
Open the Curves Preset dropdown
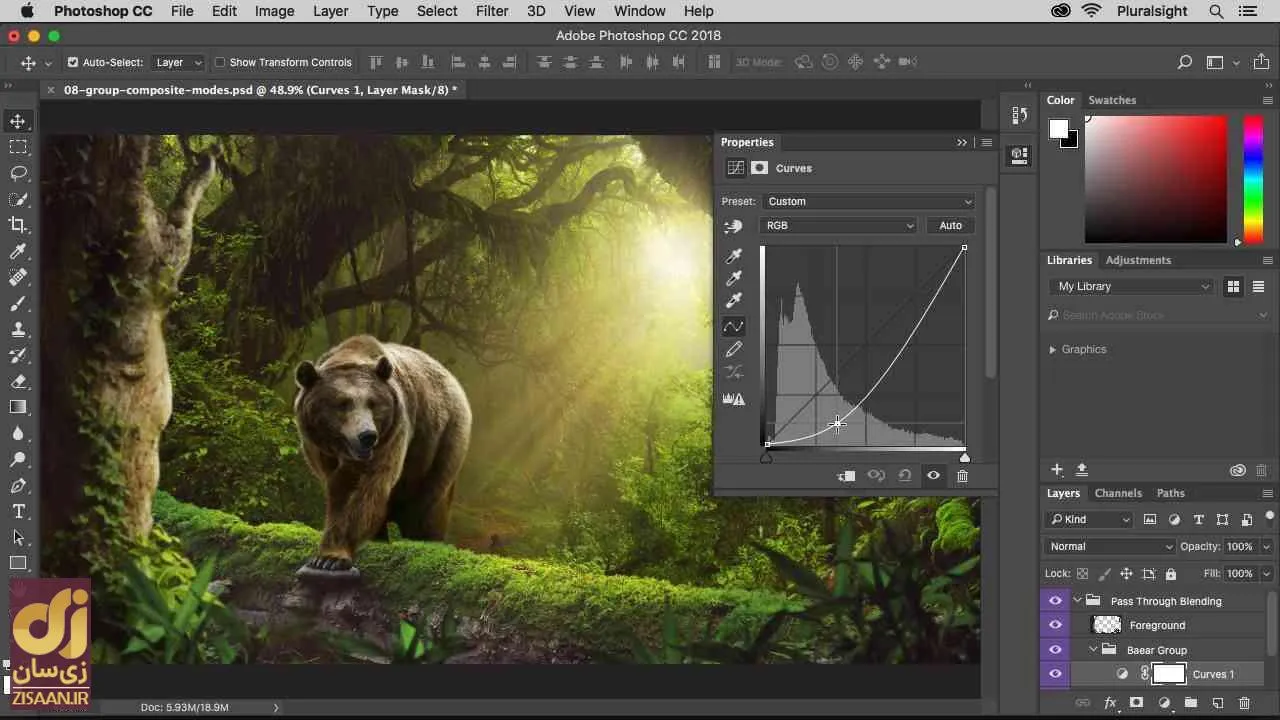[867, 201]
